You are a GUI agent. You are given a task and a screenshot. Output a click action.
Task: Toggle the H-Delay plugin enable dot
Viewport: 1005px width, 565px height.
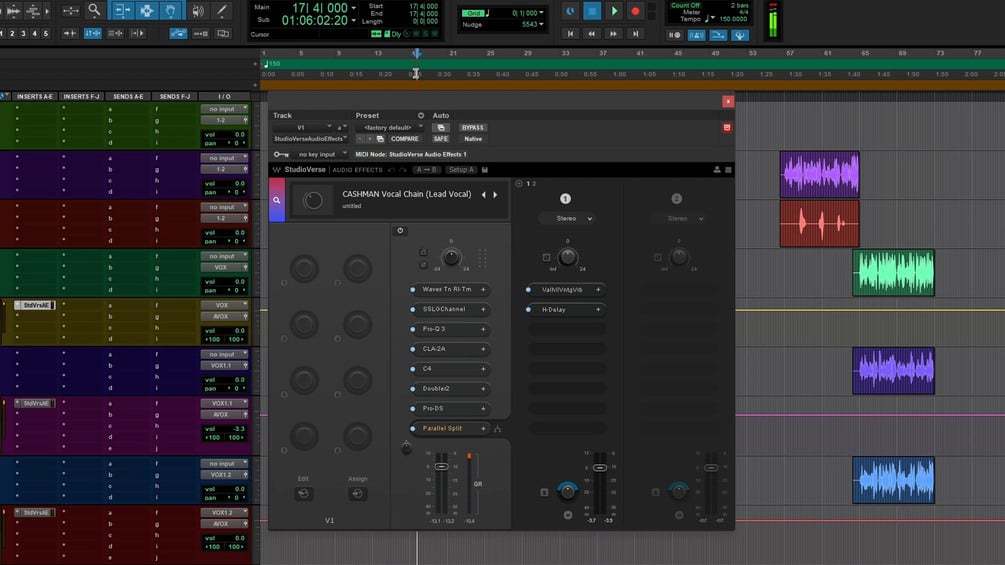[529, 309]
